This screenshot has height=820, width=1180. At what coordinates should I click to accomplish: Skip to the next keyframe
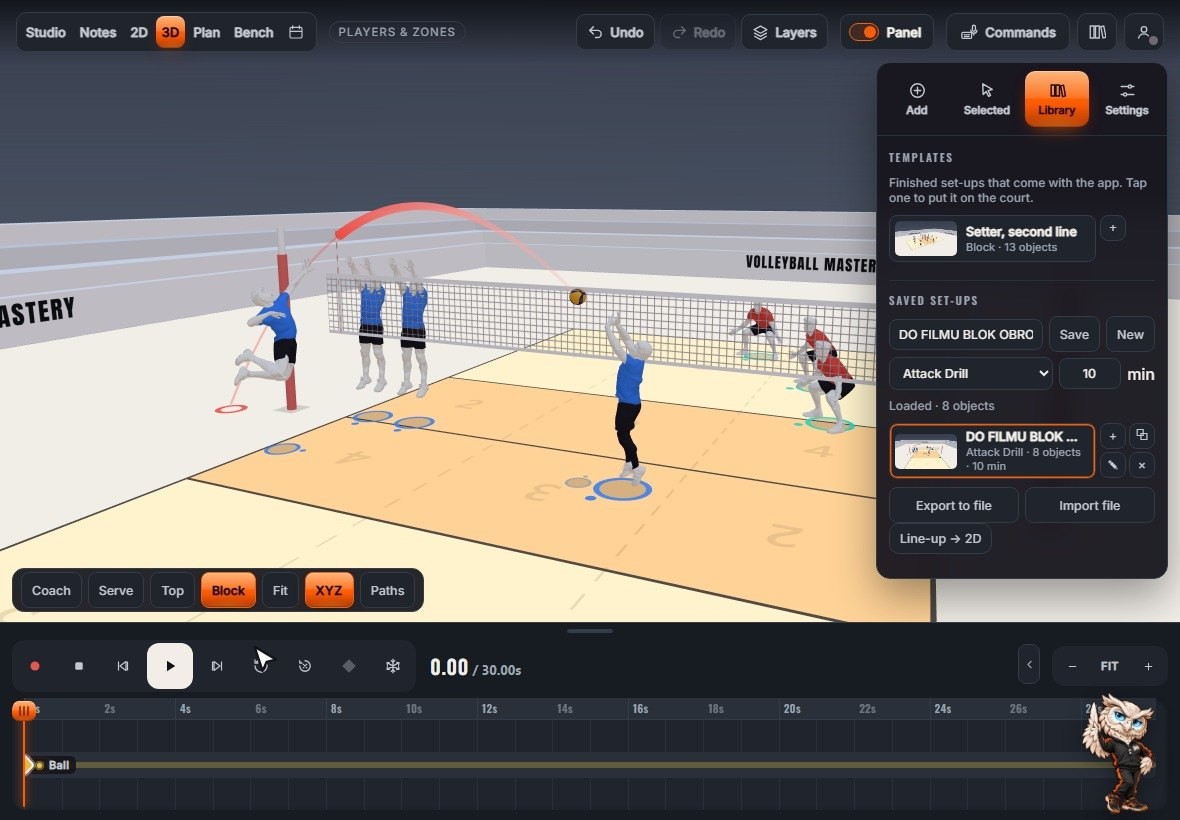(217, 666)
